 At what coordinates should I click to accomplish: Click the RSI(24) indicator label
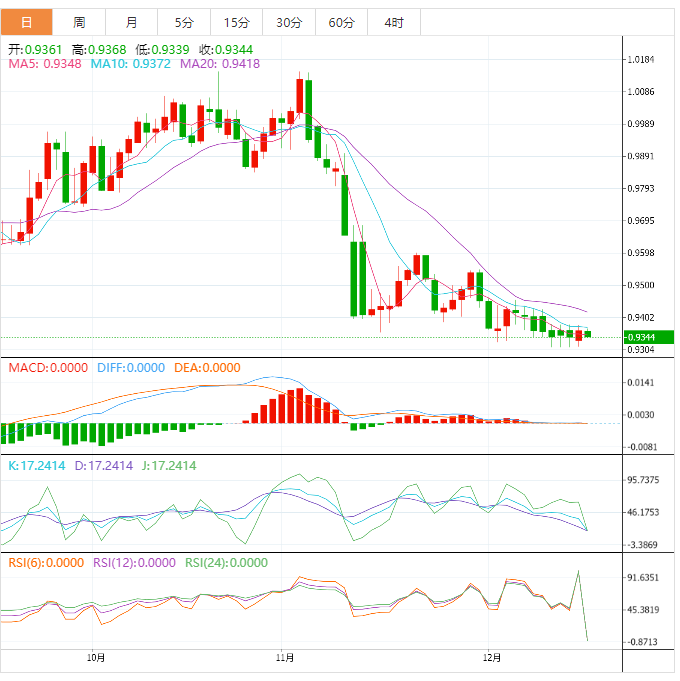[x=226, y=563]
